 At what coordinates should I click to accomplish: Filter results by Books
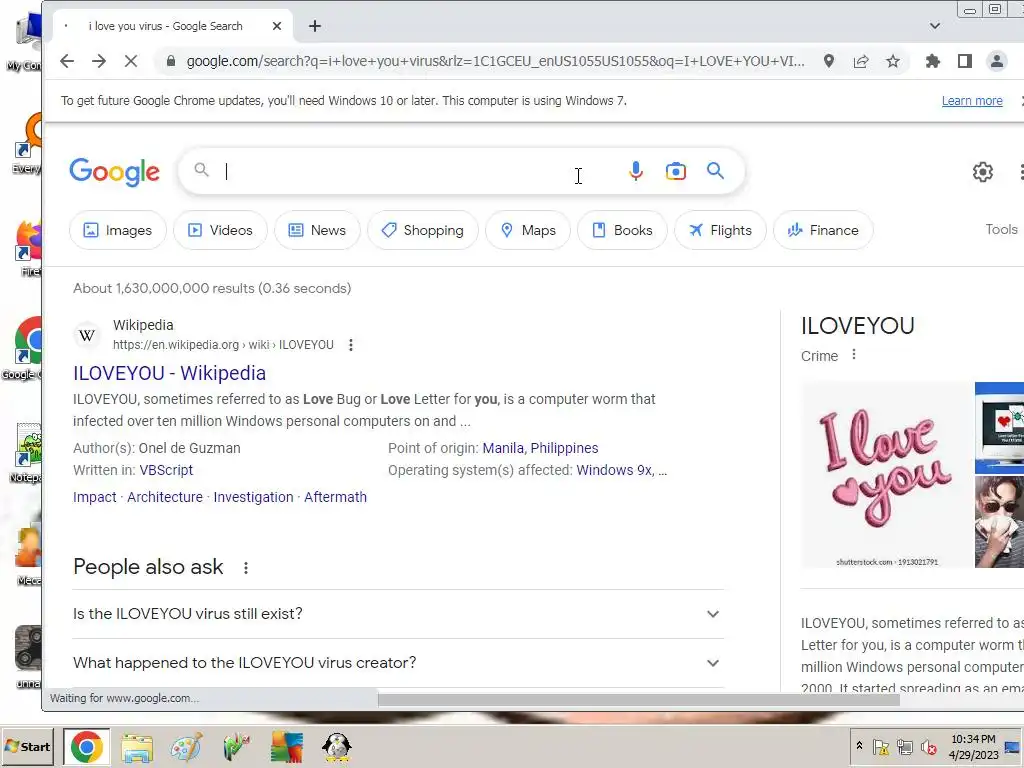tap(622, 231)
